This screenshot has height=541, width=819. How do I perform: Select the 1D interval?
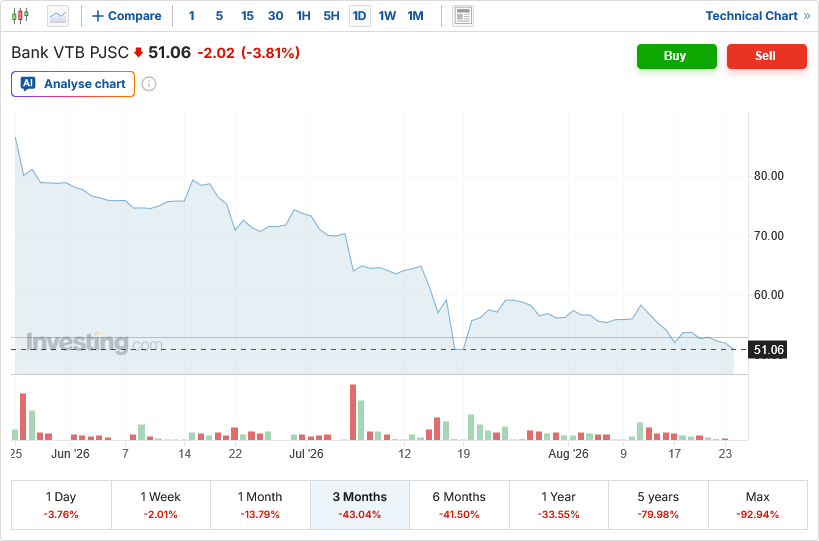tap(359, 16)
